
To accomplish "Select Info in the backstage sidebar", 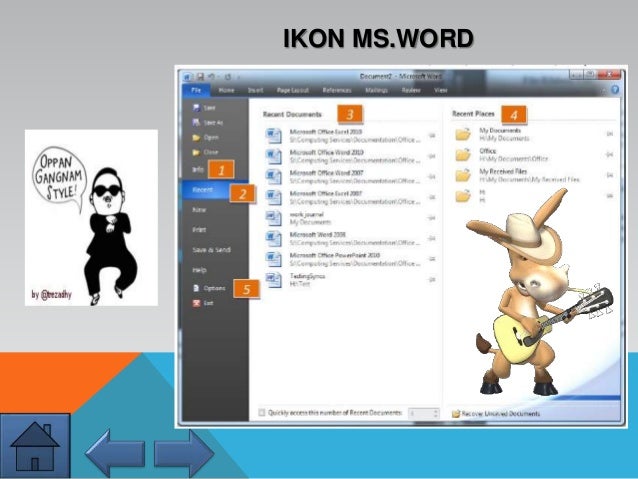I will pos(198,169).
